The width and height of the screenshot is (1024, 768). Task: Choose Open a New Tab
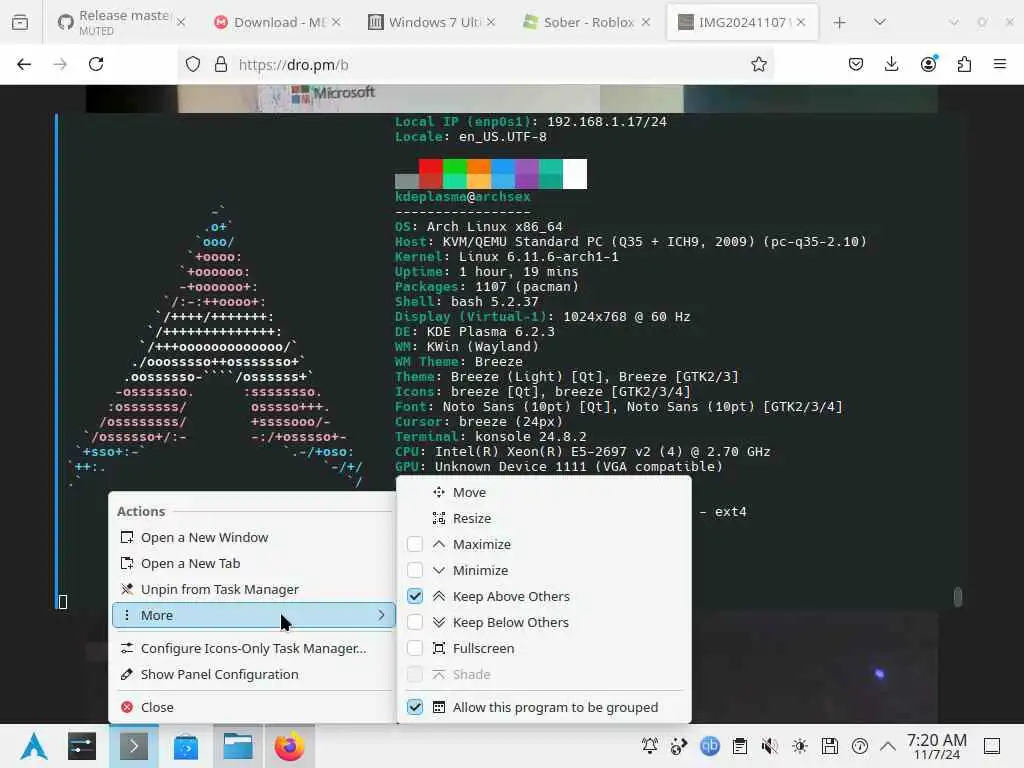[x=253, y=564]
